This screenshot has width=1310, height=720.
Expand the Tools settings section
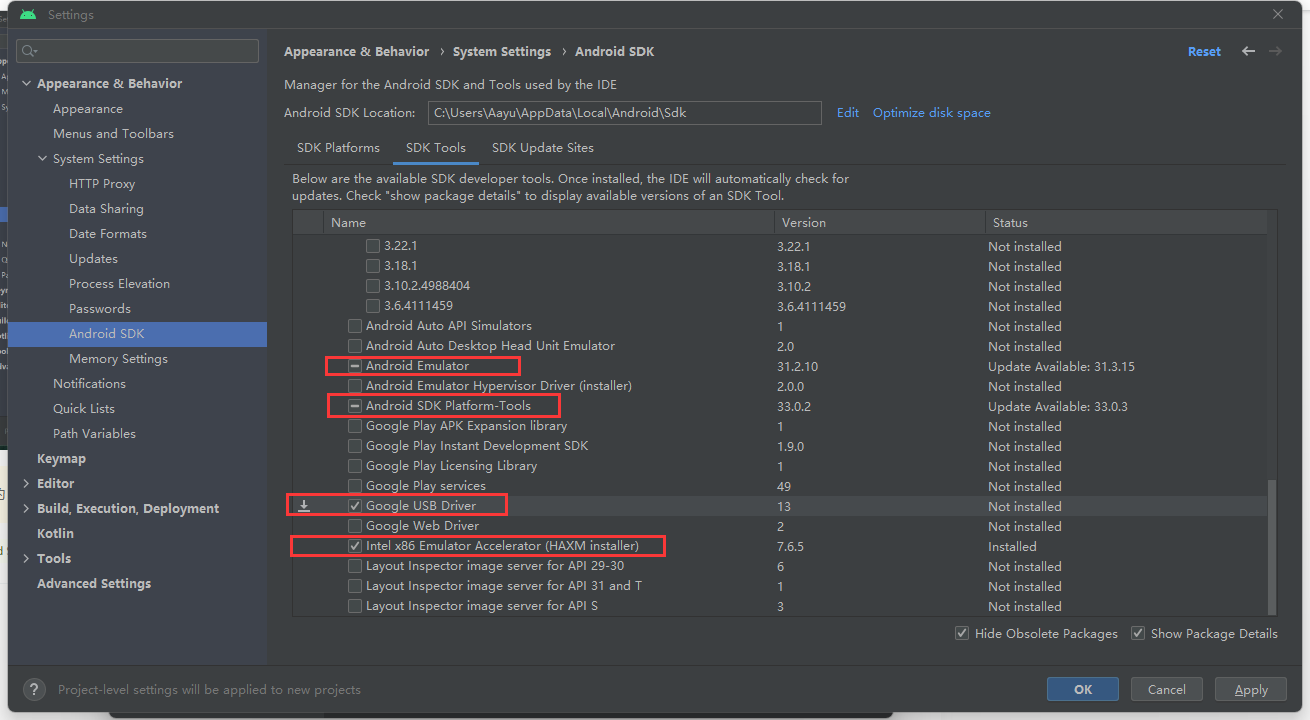pos(27,559)
